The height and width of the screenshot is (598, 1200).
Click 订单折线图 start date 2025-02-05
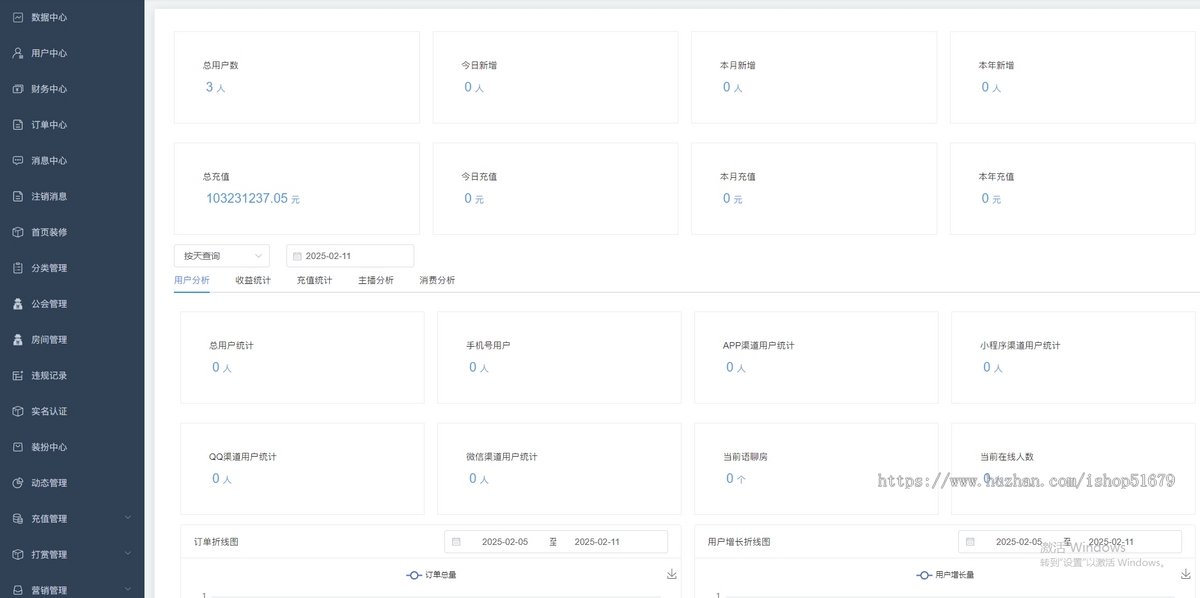point(505,542)
